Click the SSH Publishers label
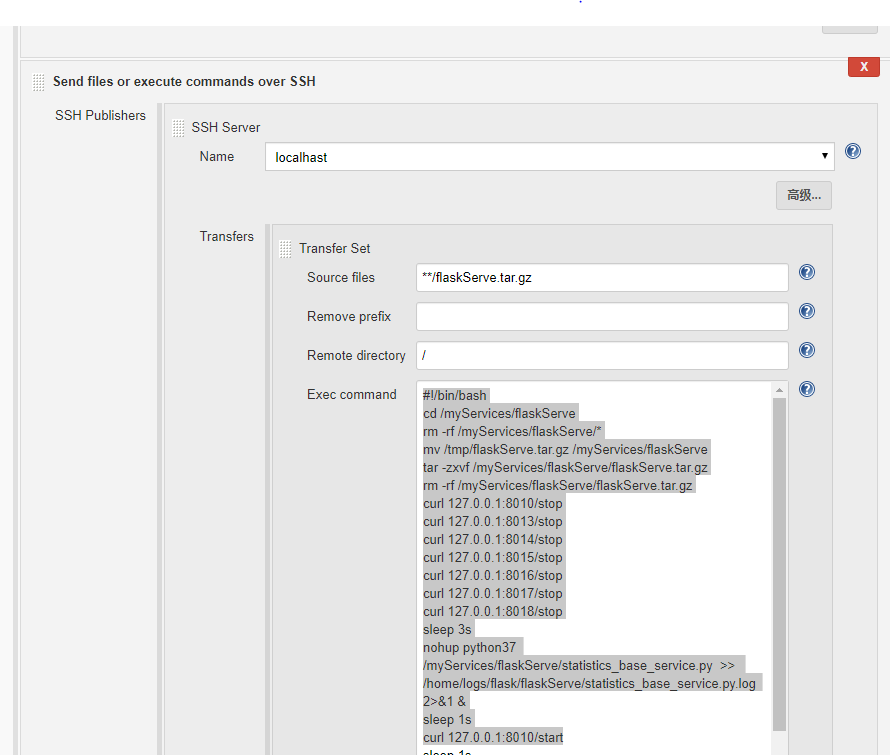This screenshot has height=755, width=890. point(100,115)
